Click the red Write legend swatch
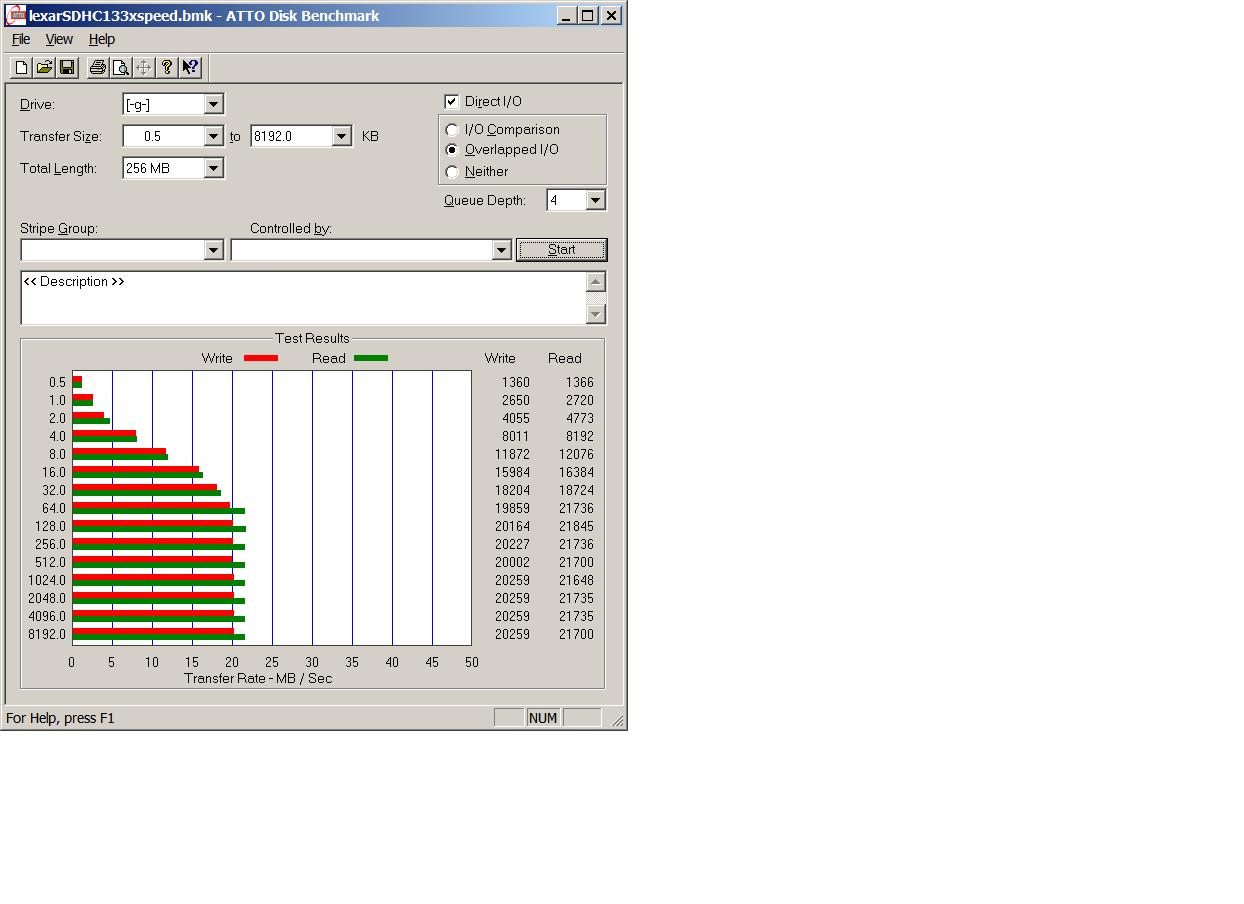 tap(261, 358)
